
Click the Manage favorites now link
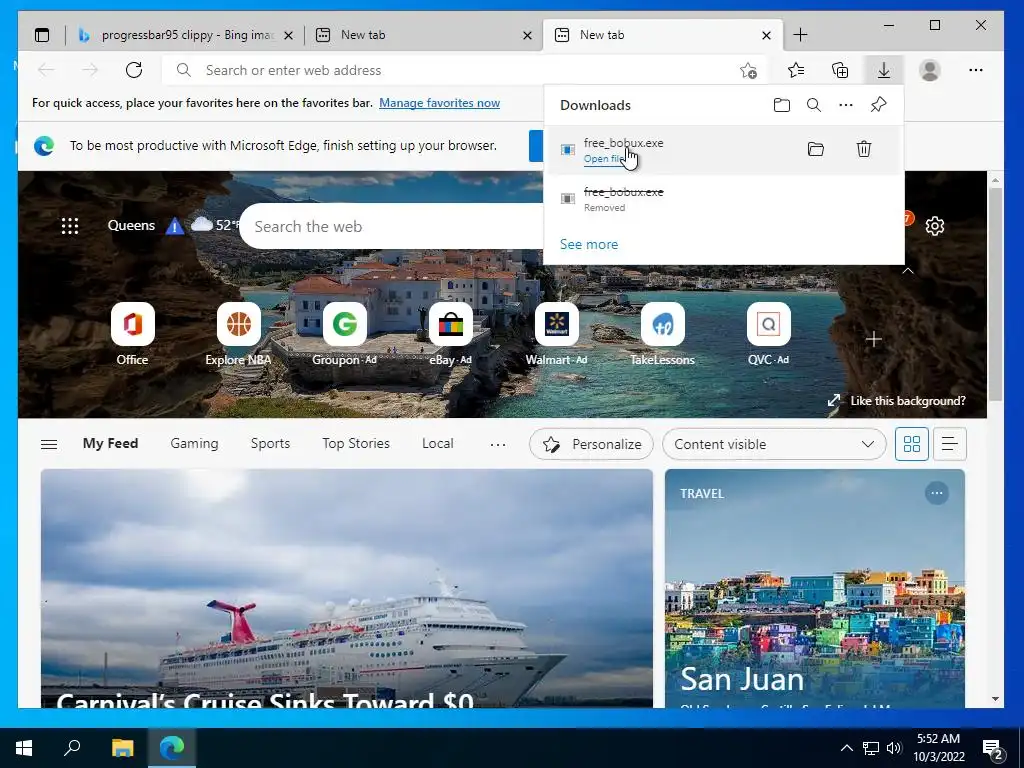pyautogui.click(x=440, y=103)
